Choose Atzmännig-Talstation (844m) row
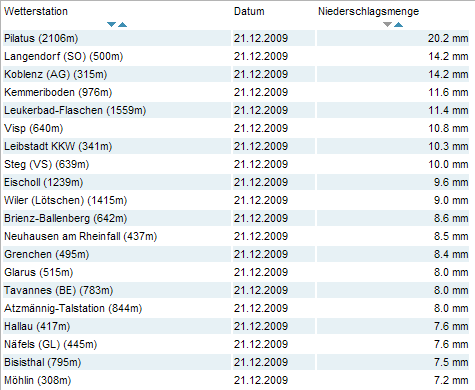 [x=73, y=308]
